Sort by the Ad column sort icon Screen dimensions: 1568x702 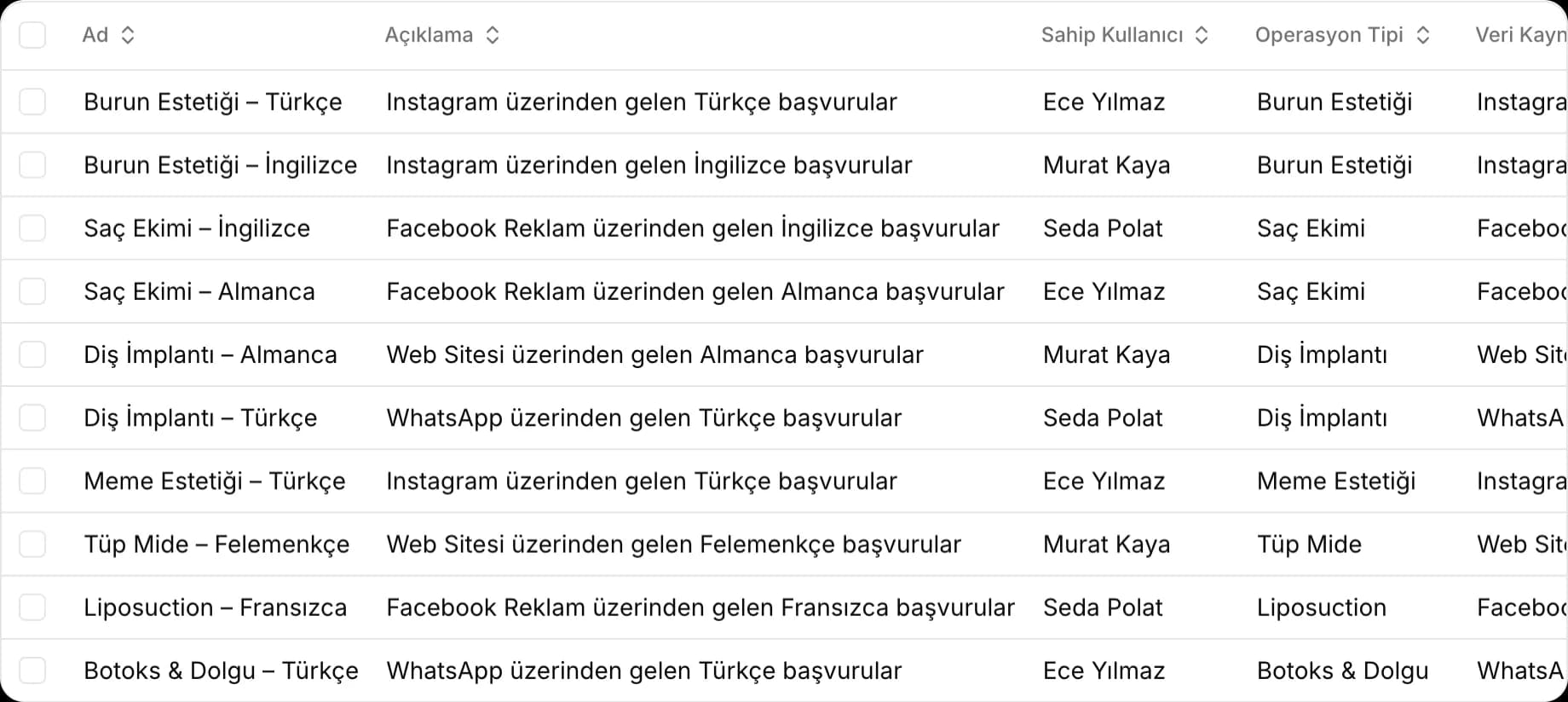coord(128,35)
